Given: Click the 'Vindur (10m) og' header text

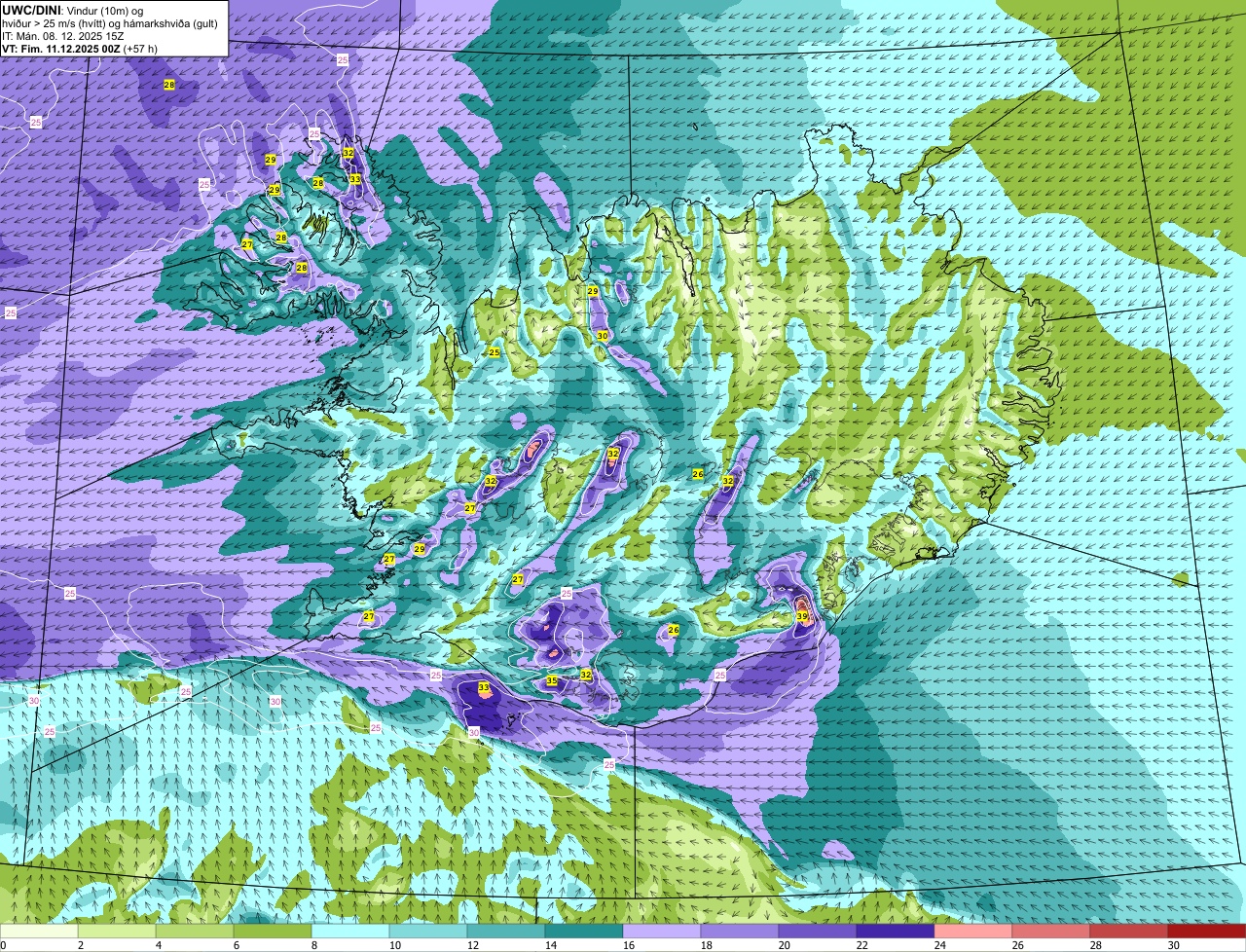Looking at the screenshot, I should (x=105, y=10).
